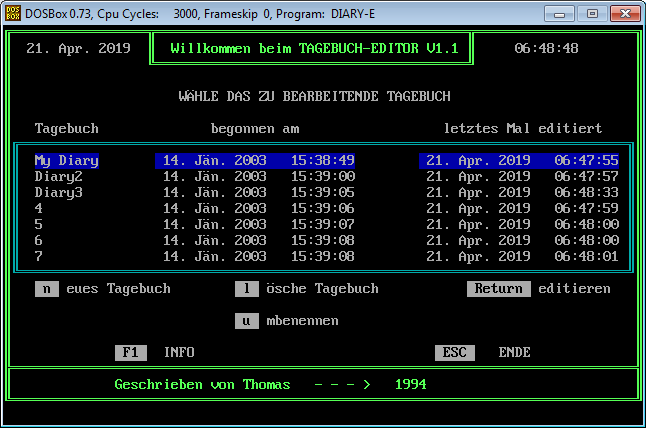This screenshot has height=428, width=646.
Task: Click the 'begonnen am' column header
Action: [254, 129]
